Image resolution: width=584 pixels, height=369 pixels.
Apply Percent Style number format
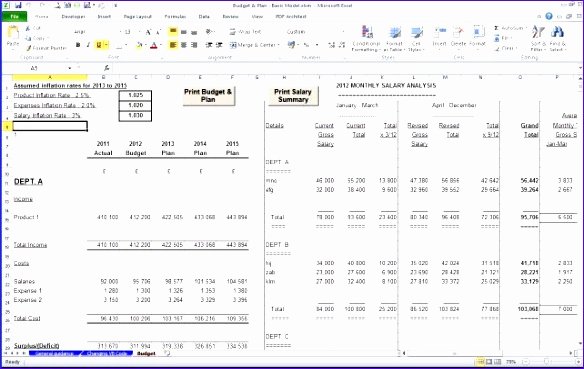coord(306,45)
